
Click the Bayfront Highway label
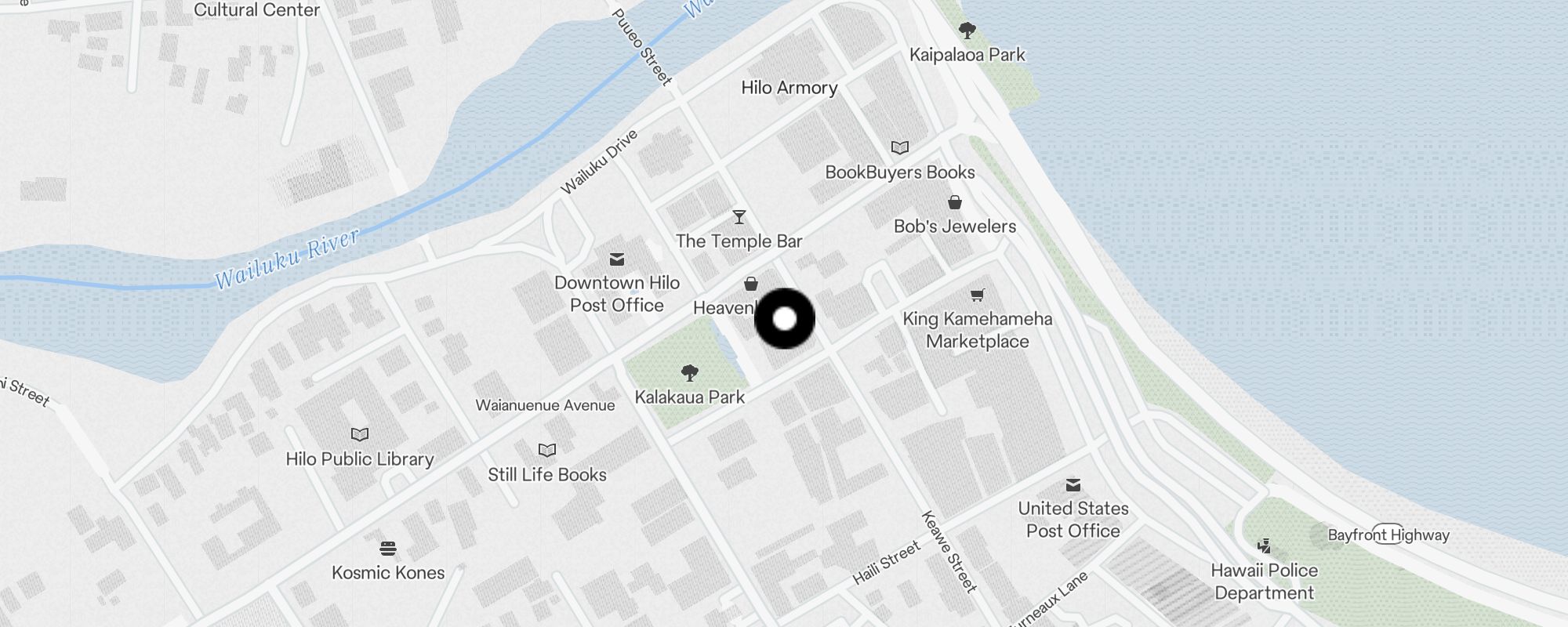pos(1388,535)
